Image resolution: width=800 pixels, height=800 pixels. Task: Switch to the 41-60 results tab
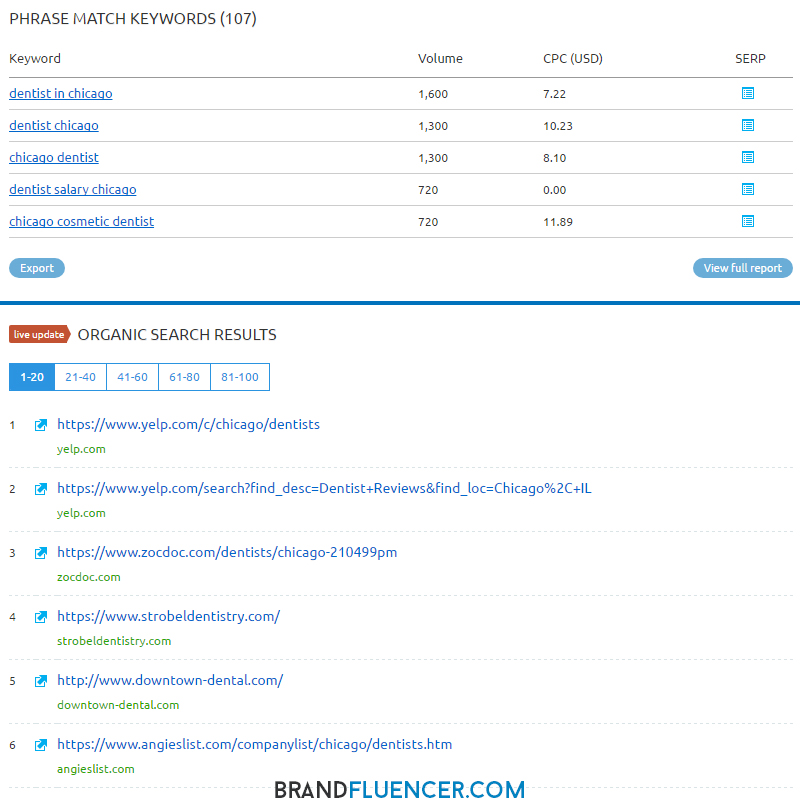coord(132,377)
